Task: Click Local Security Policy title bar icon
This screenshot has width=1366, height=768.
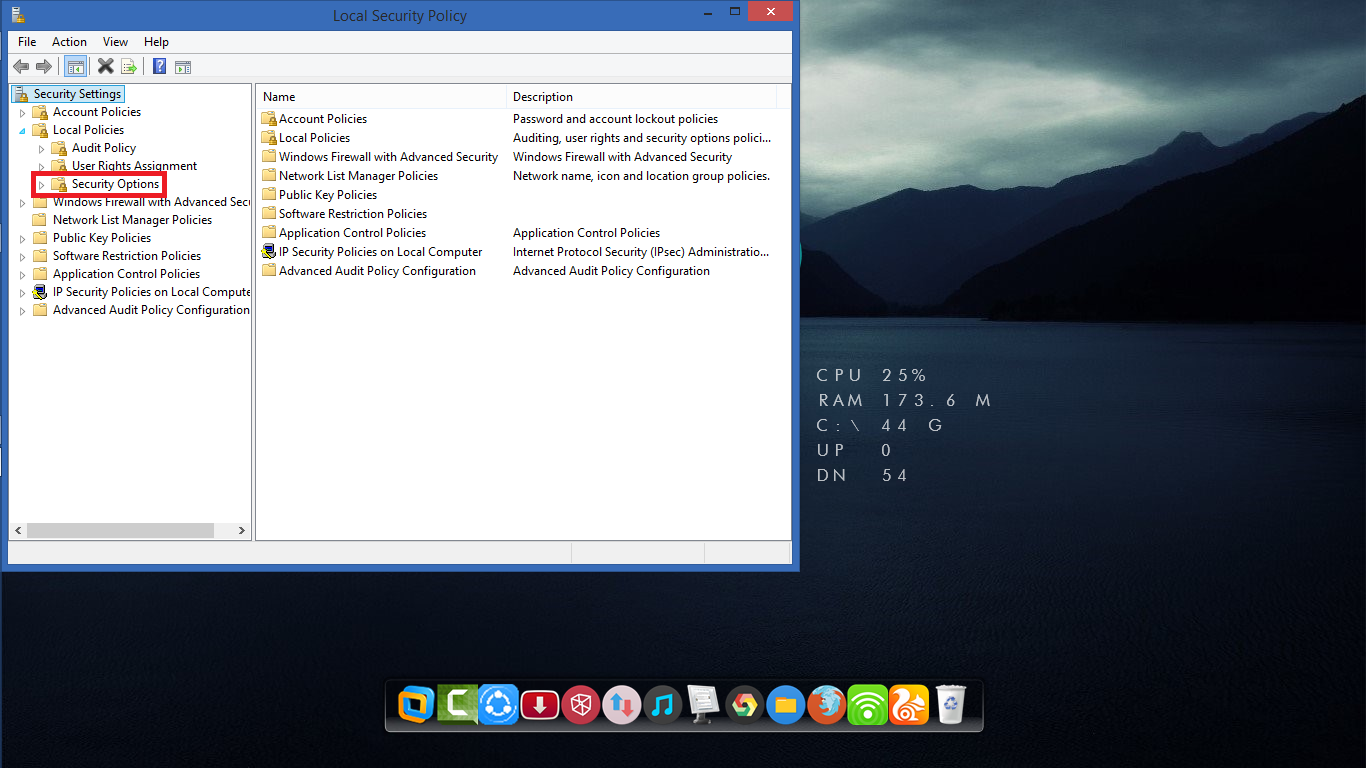Action: tap(18, 15)
